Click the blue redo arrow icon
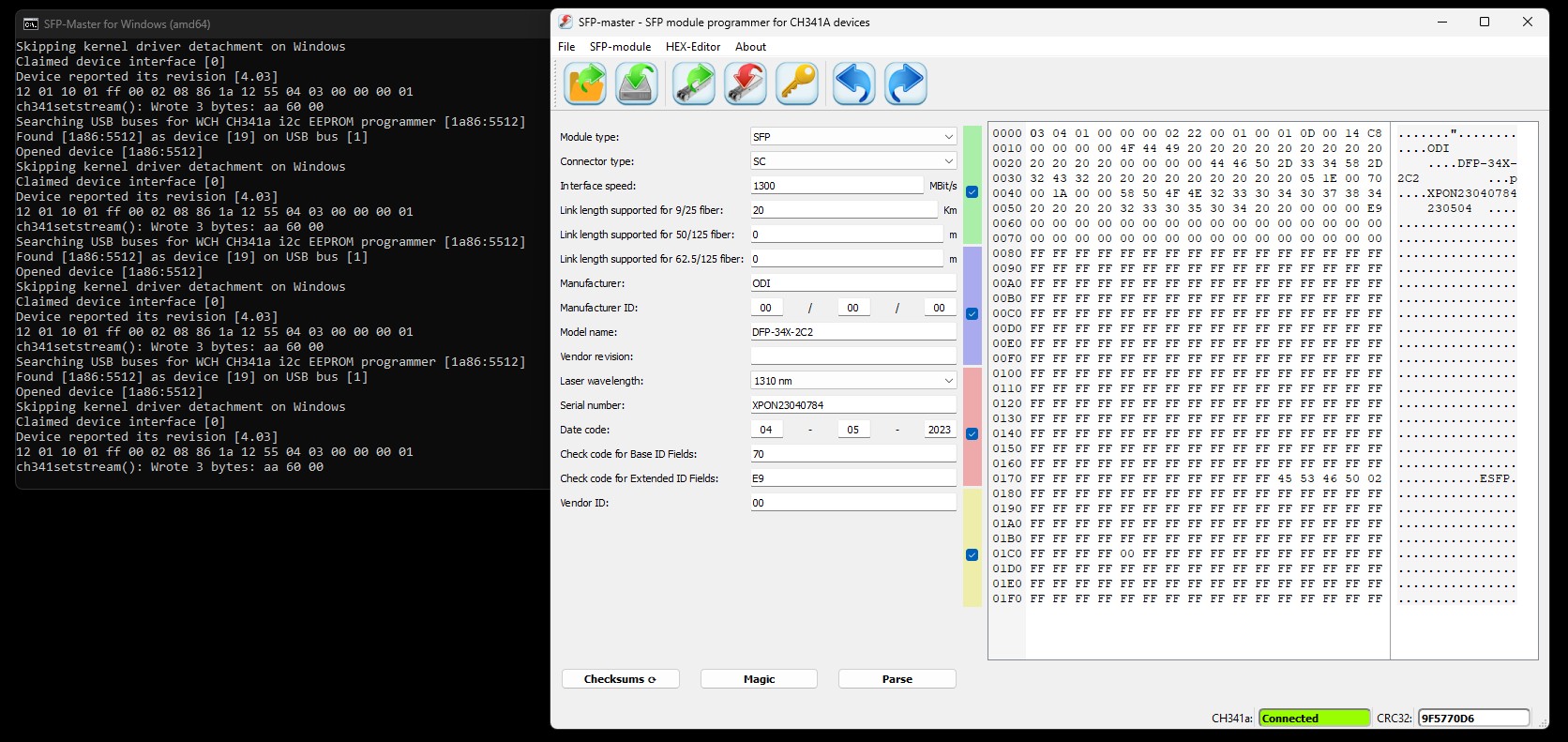Image resolution: width=1568 pixels, height=742 pixels. (905, 83)
